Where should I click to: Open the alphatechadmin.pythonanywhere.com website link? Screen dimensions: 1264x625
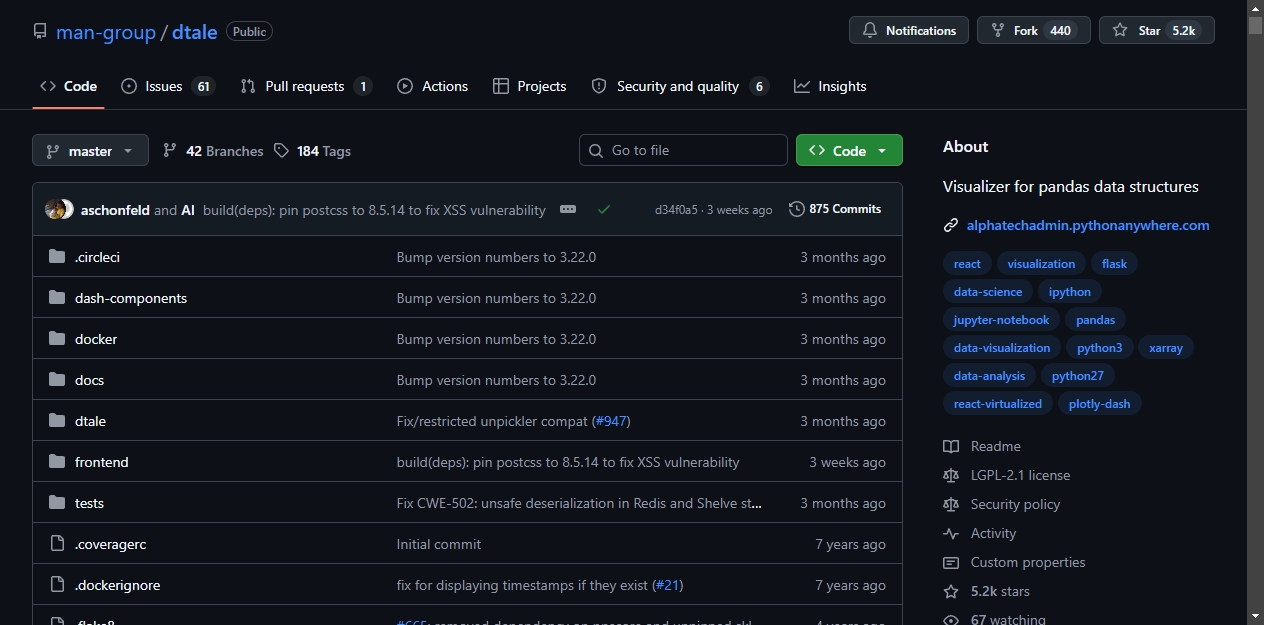(x=1088, y=225)
